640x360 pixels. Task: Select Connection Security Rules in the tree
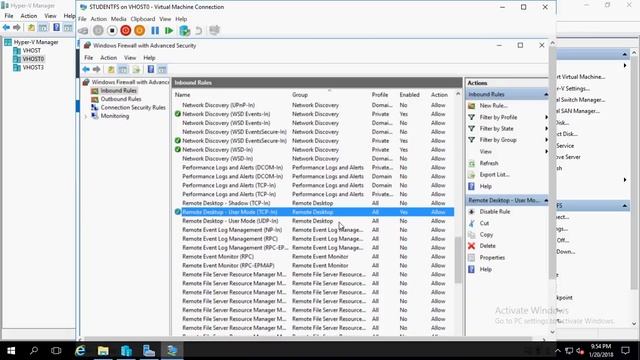133,108
